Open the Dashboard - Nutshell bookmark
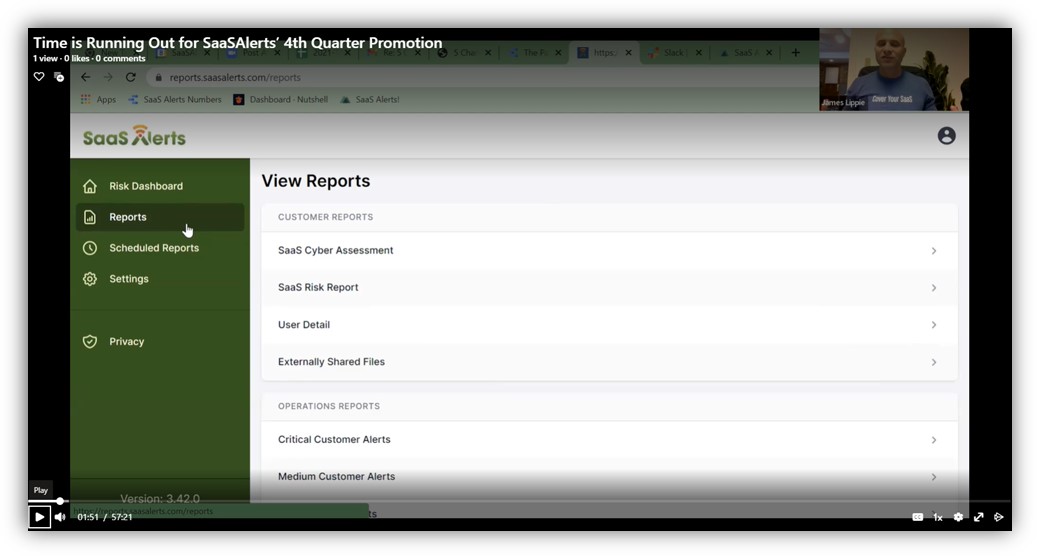1037x556 pixels. click(280, 99)
